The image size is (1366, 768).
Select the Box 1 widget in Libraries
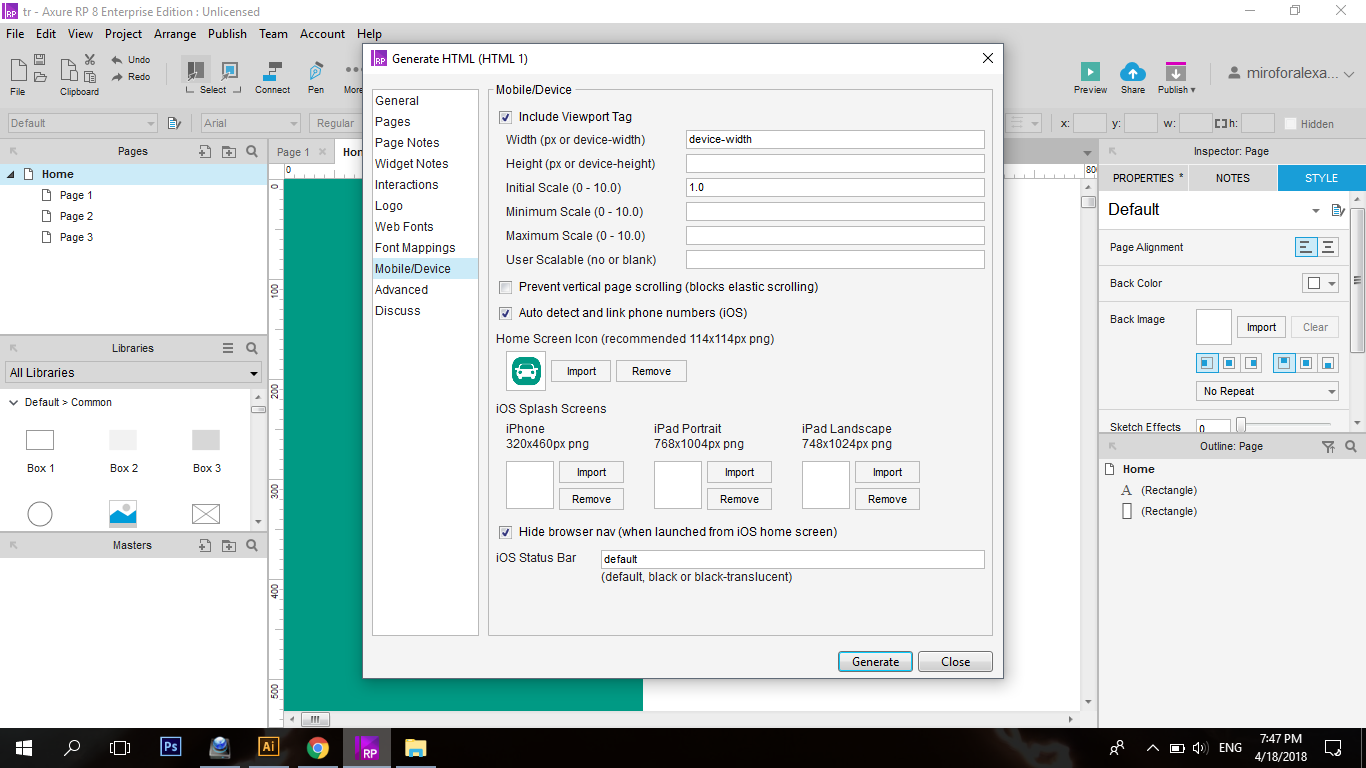[40, 439]
